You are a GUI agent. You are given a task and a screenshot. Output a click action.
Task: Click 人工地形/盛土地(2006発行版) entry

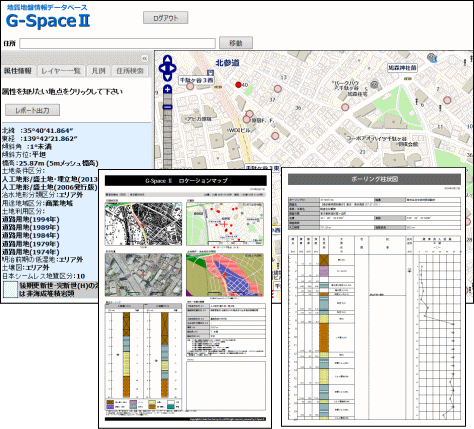(x=50, y=187)
